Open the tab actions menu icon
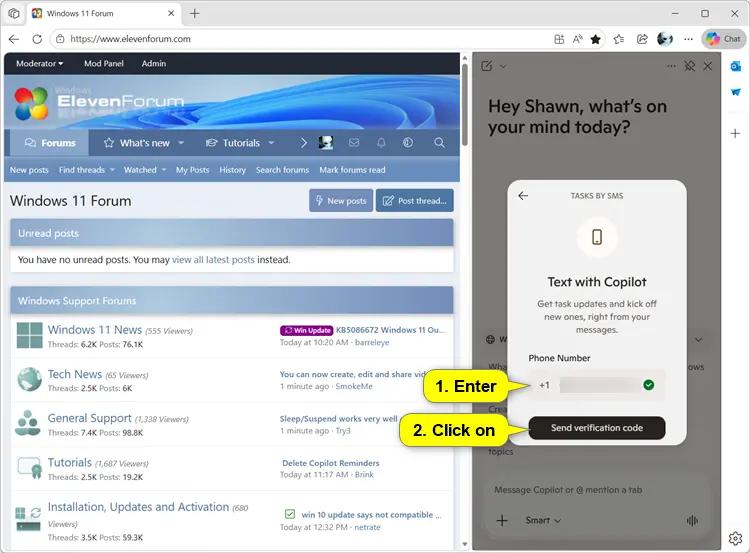 (14, 13)
